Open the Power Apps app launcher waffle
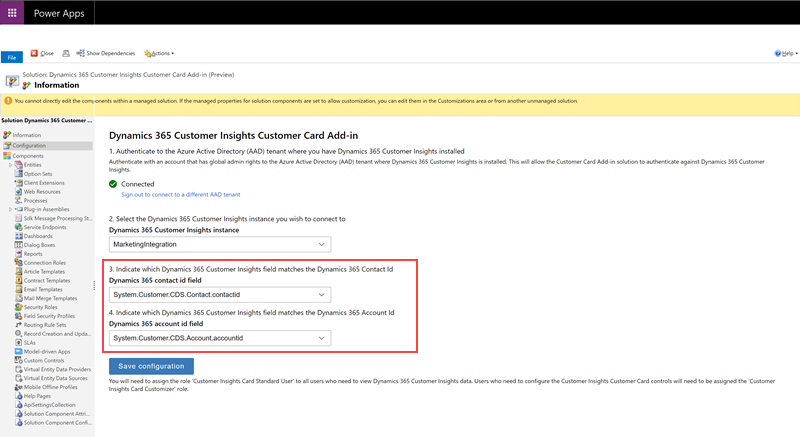Viewport: 800px width, 437px height. (x=12, y=12)
